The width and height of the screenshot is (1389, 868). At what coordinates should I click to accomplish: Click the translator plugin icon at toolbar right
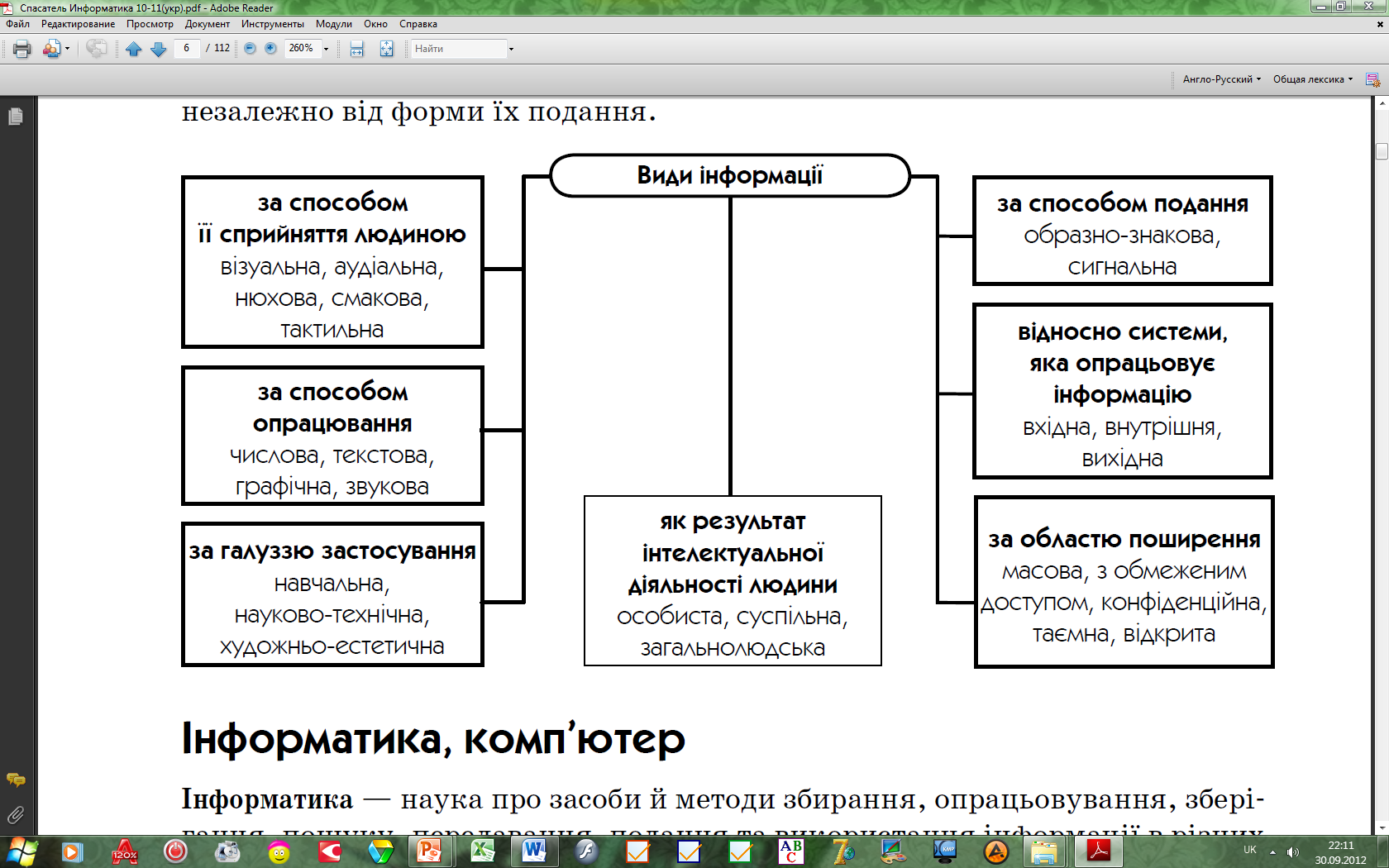pos(1372,79)
